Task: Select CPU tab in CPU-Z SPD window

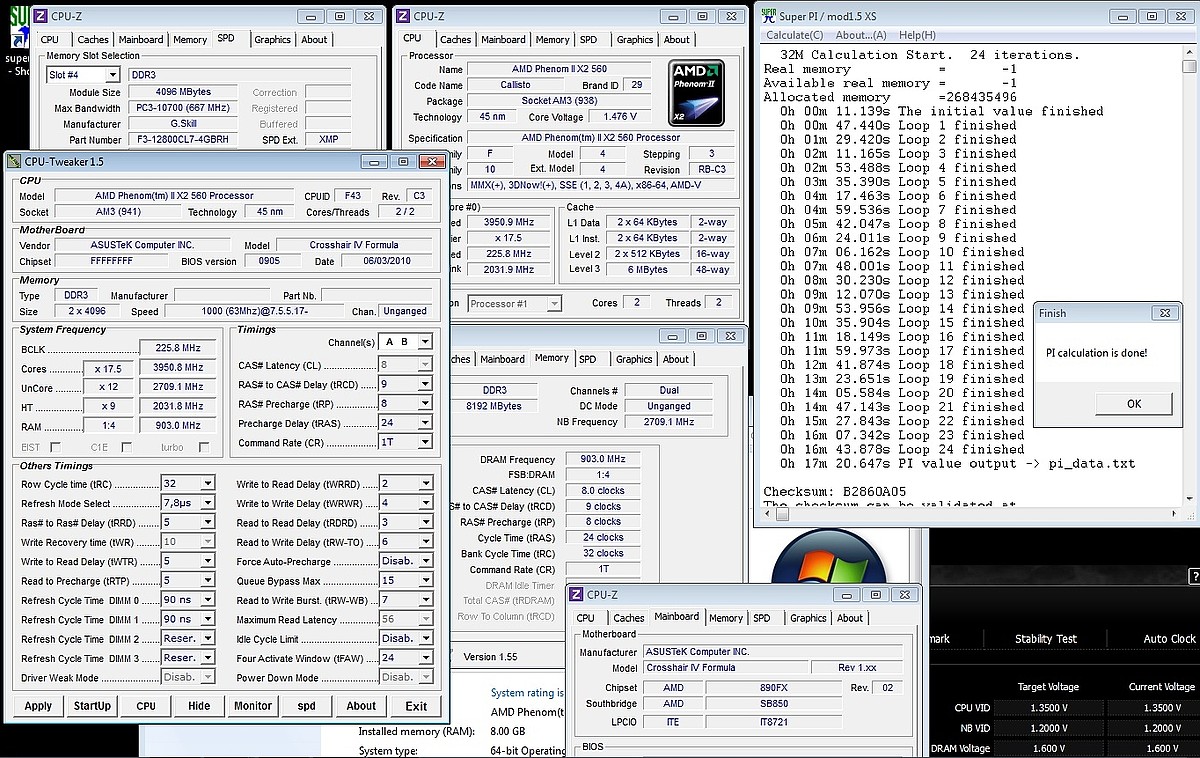Action: click(49, 40)
